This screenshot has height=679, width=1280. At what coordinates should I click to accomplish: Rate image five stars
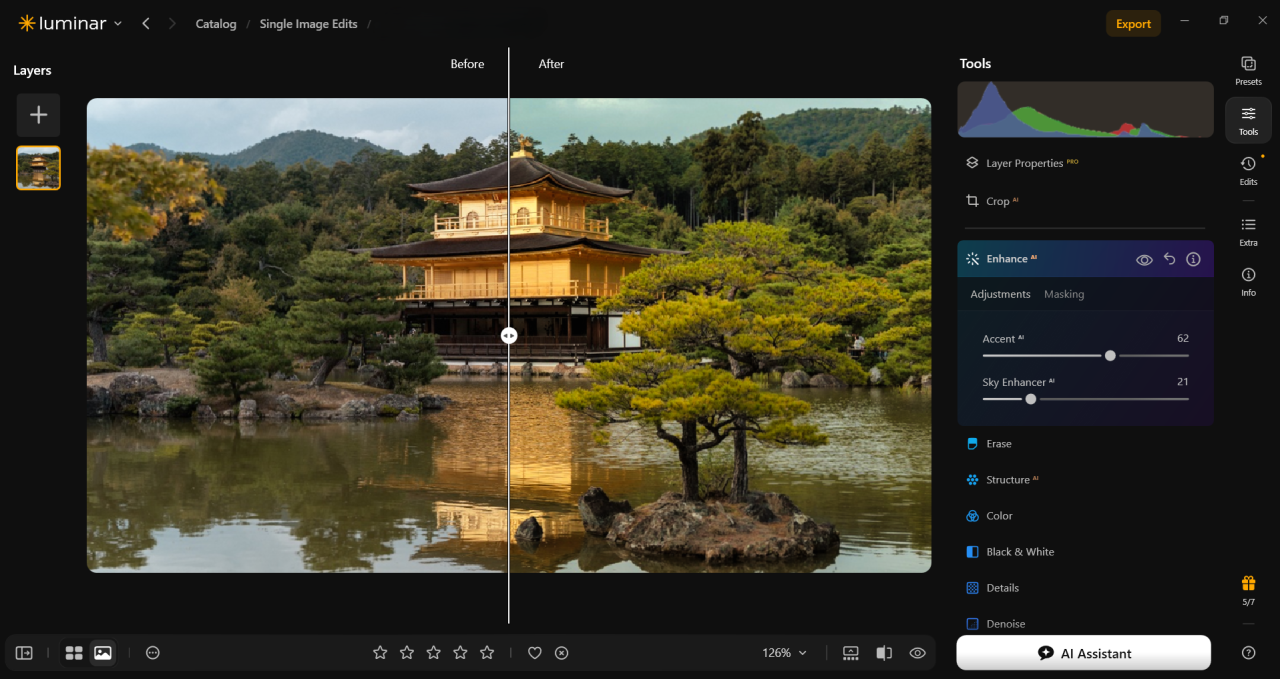487,653
